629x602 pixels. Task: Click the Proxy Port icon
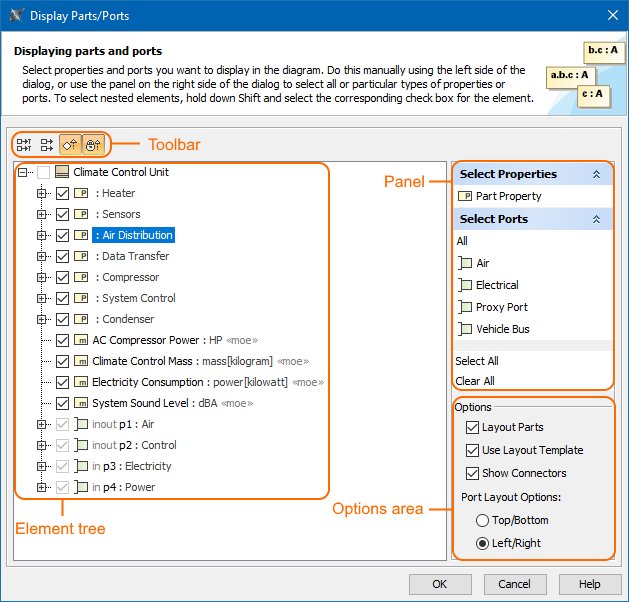tap(465, 307)
